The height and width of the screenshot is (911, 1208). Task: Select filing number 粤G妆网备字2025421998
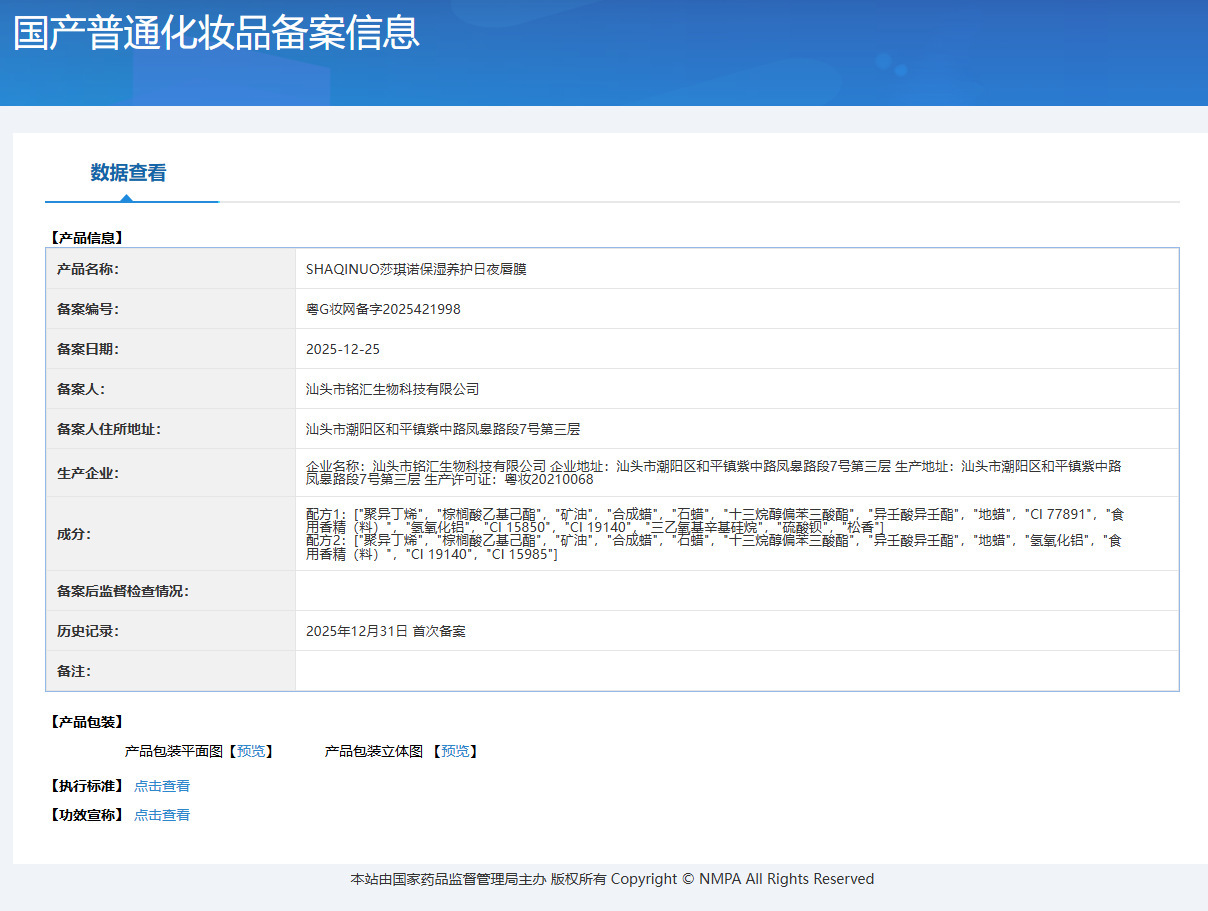(383, 309)
